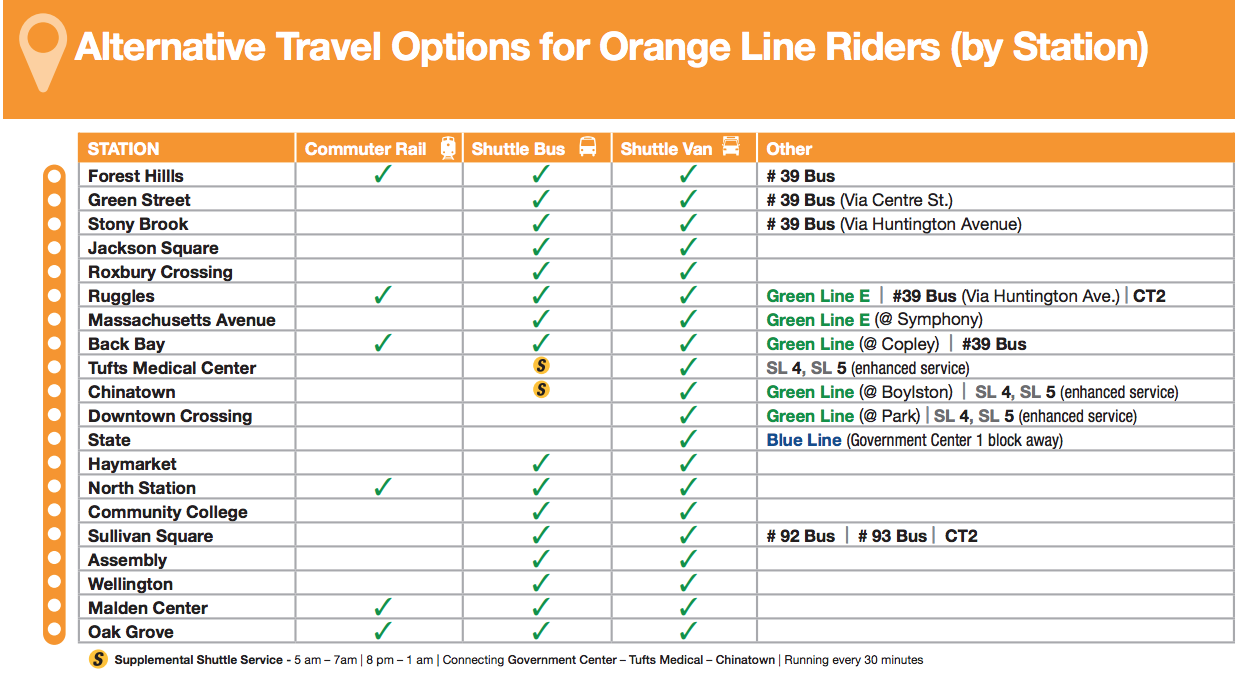
Task: Click the STATION column header
Action: pyautogui.click(x=124, y=149)
